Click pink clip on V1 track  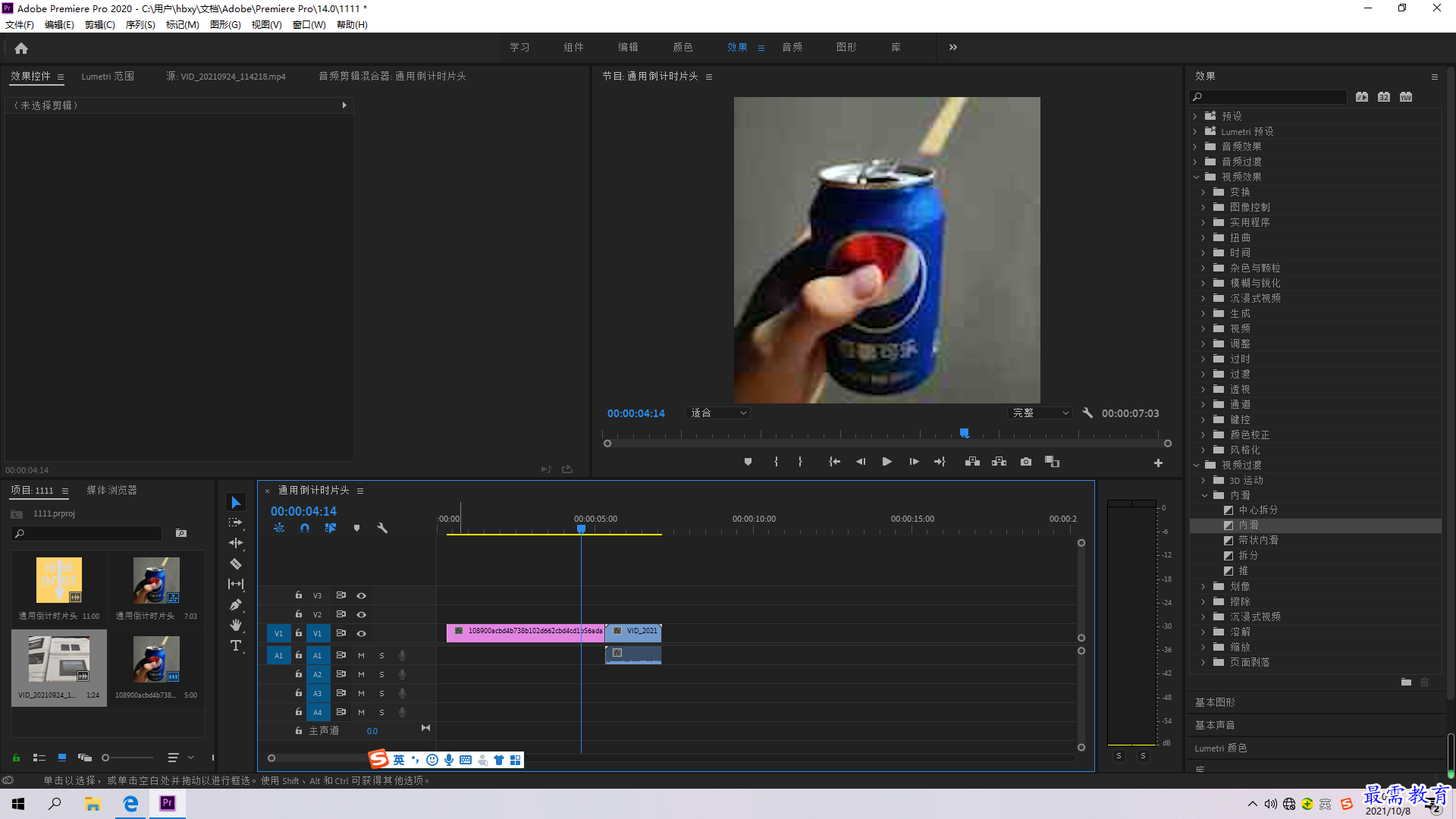525,632
